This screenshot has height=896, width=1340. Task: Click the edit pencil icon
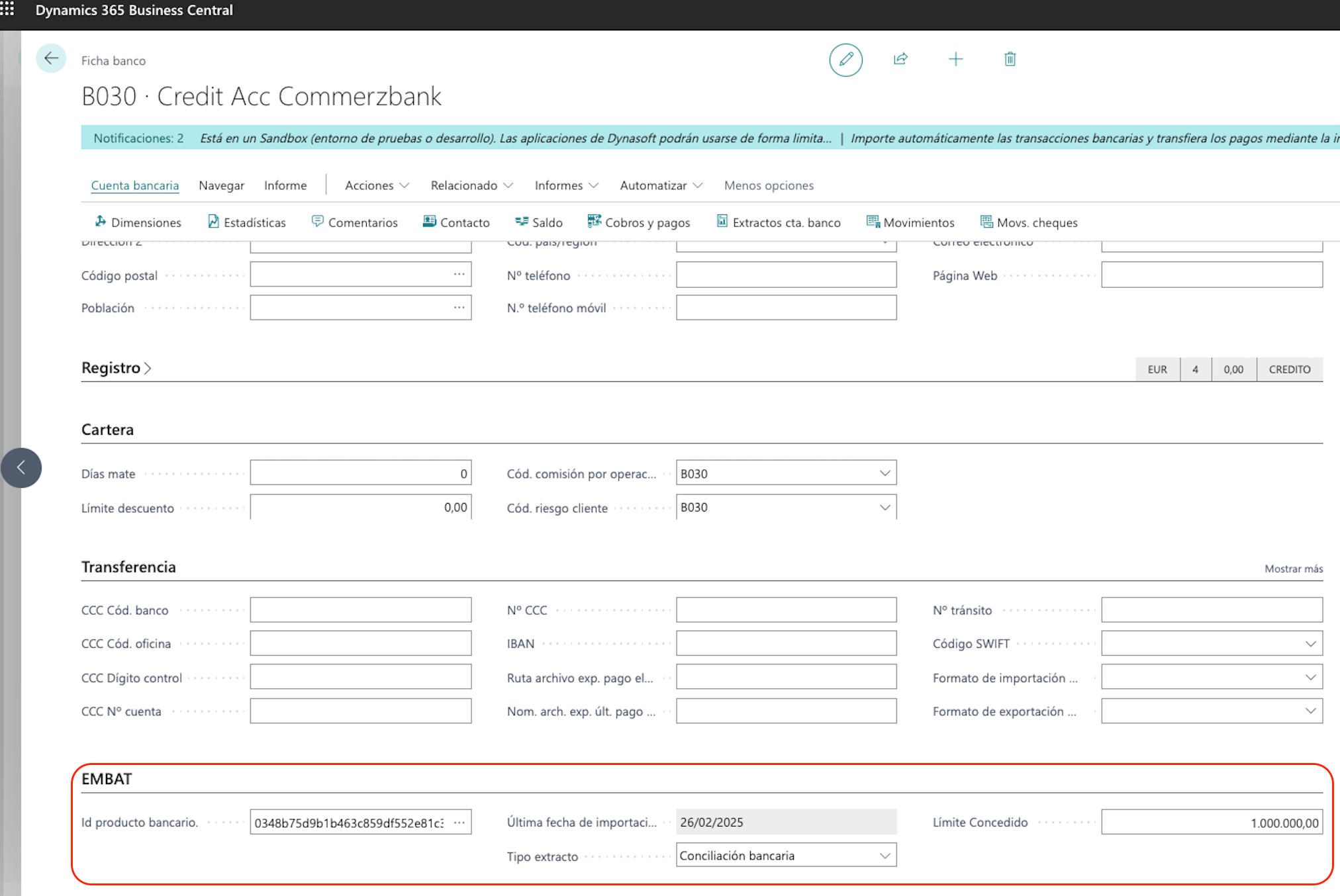pos(845,60)
